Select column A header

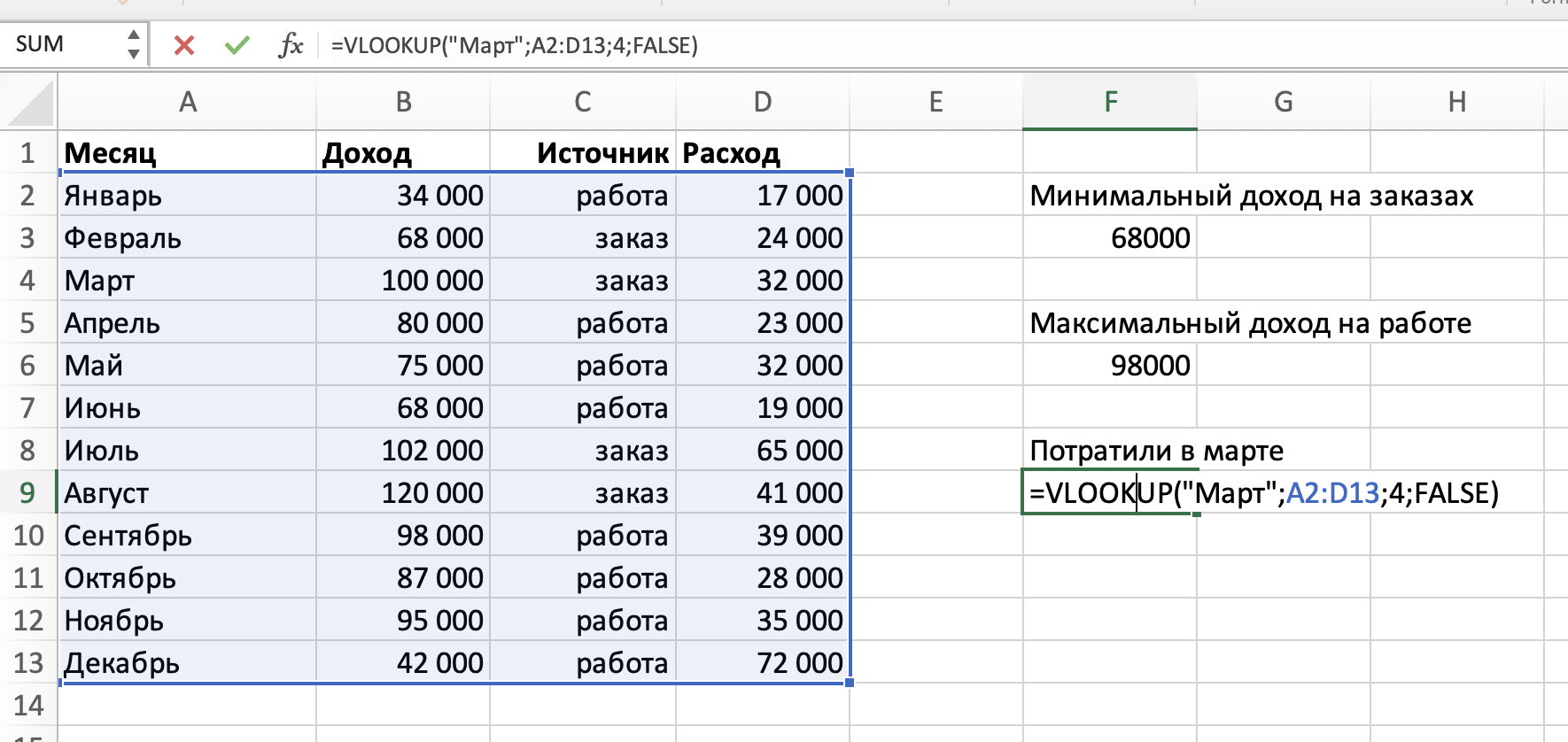click(x=187, y=103)
